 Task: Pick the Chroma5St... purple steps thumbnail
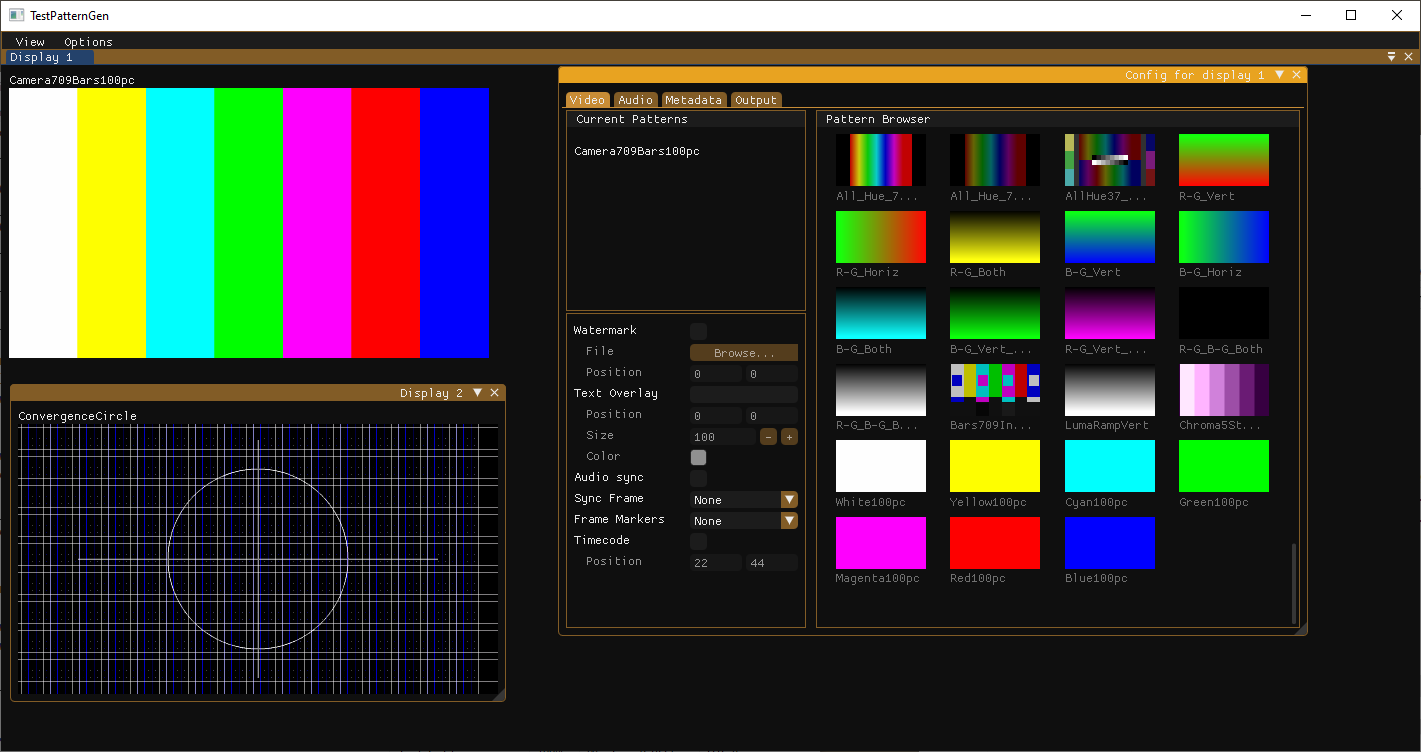pyautogui.click(x=1224, y=390)
